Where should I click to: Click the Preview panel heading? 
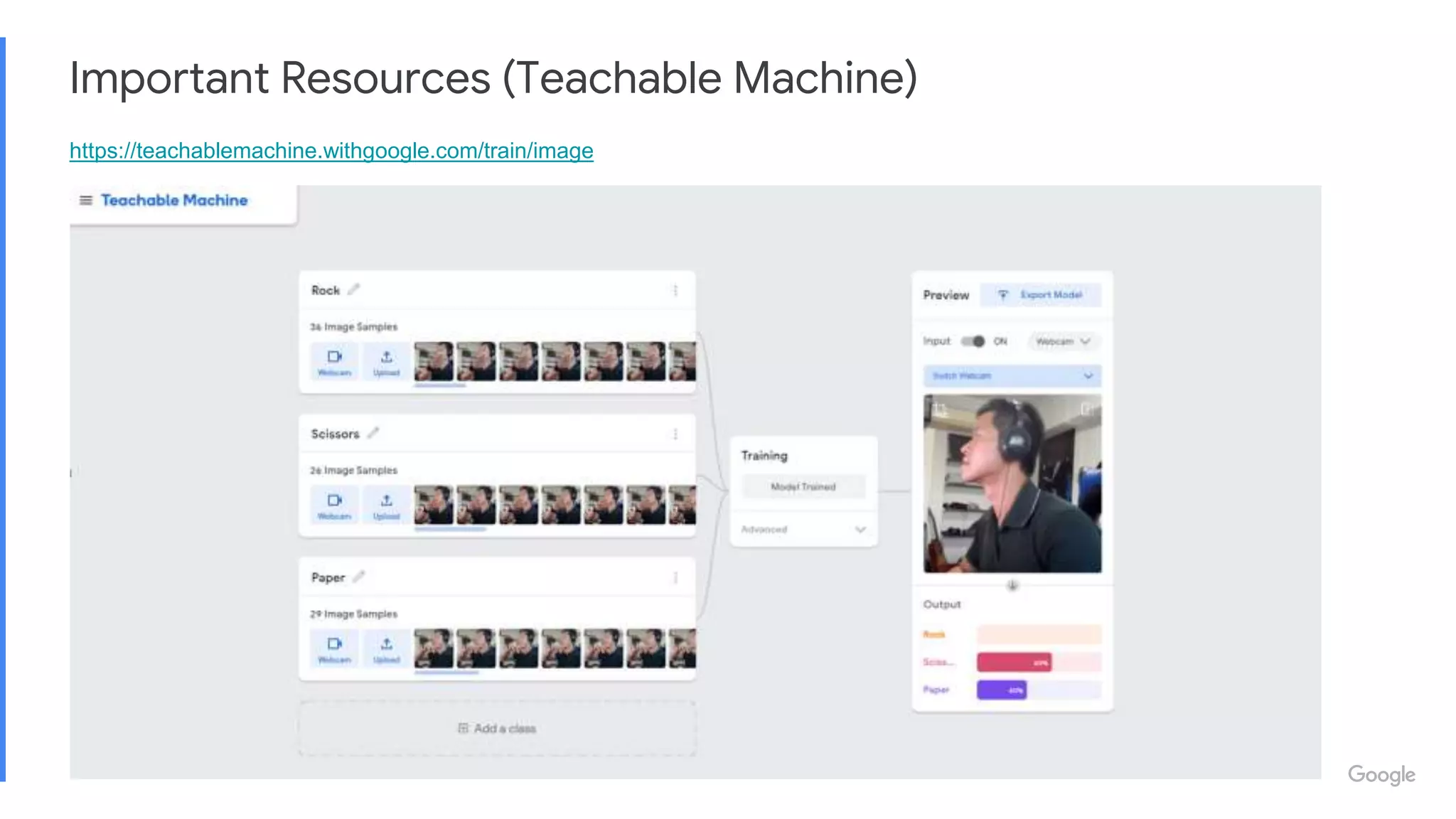[946, 295]
